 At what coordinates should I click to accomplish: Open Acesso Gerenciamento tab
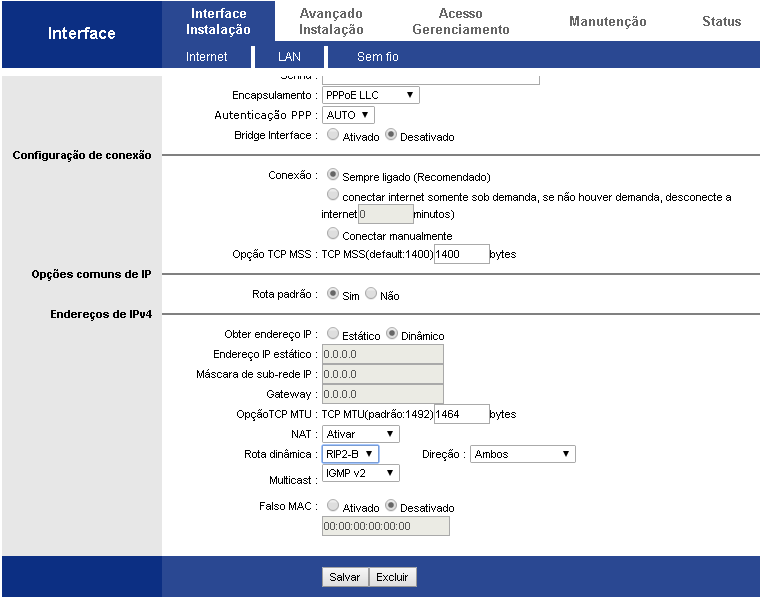(460, 21)
